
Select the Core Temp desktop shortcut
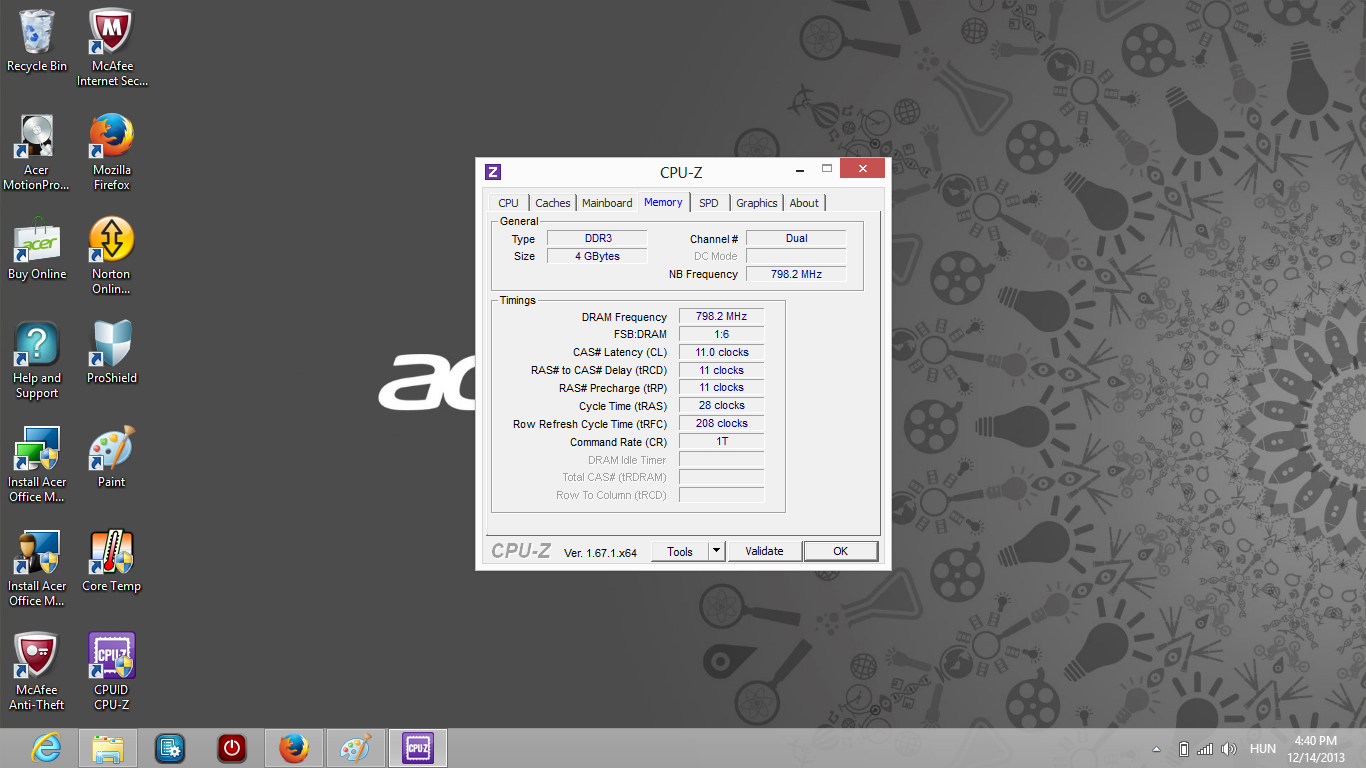point(112,561)
